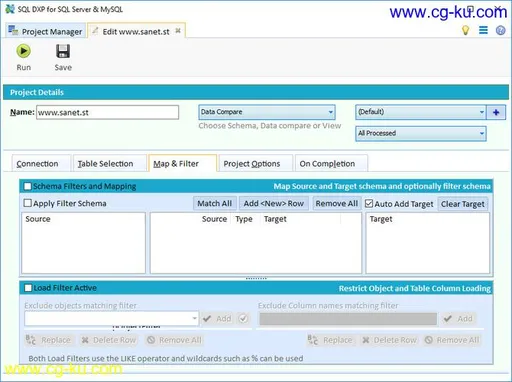Click Add next to column names filter

(x=458, y=319)
